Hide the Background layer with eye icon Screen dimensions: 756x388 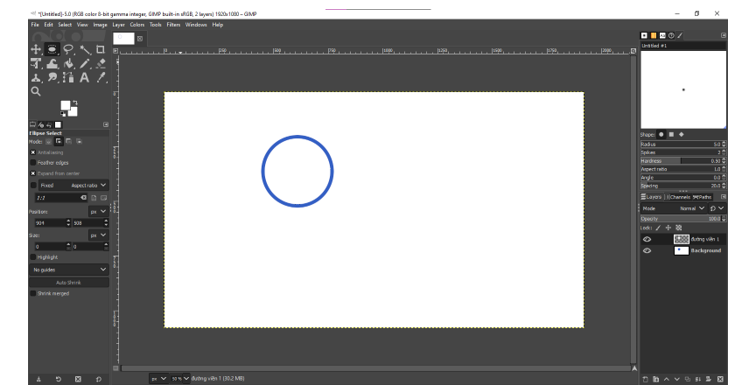point(647,251)
